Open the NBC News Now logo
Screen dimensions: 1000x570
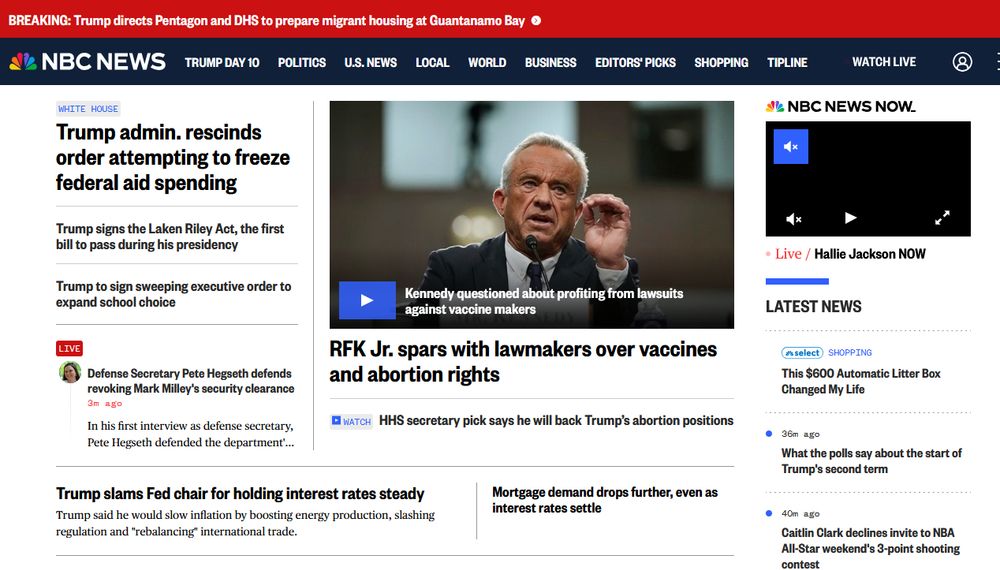840,106
